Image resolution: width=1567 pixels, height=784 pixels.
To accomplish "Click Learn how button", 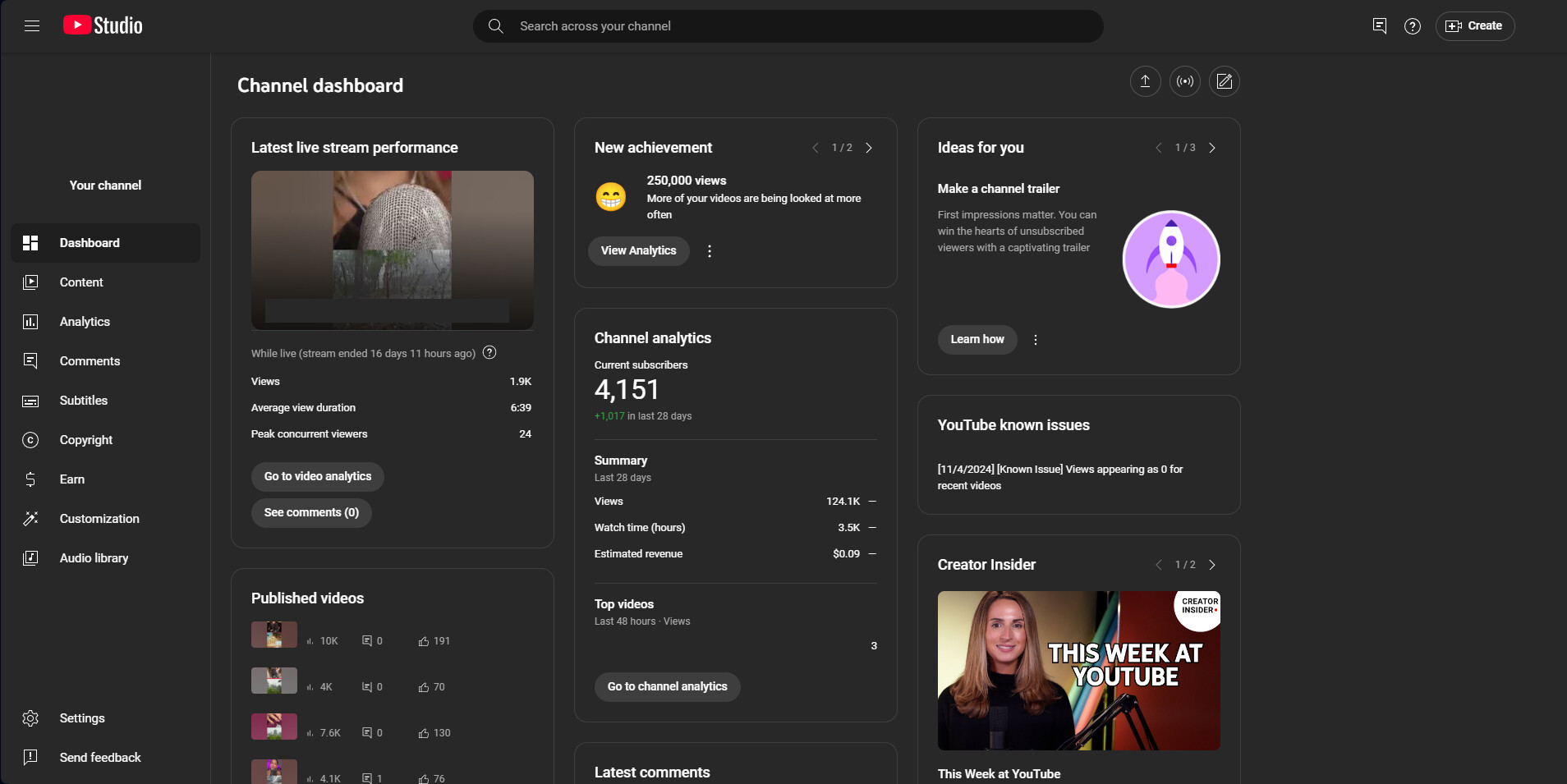I will tap(977, 340).
